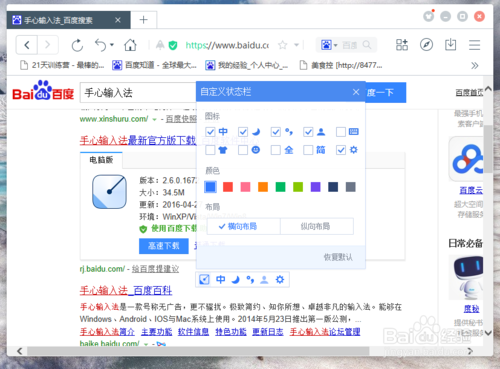Close the 自定义状态栏 dialog
Viewport: 500px width, 369px height.
[356, 92]
